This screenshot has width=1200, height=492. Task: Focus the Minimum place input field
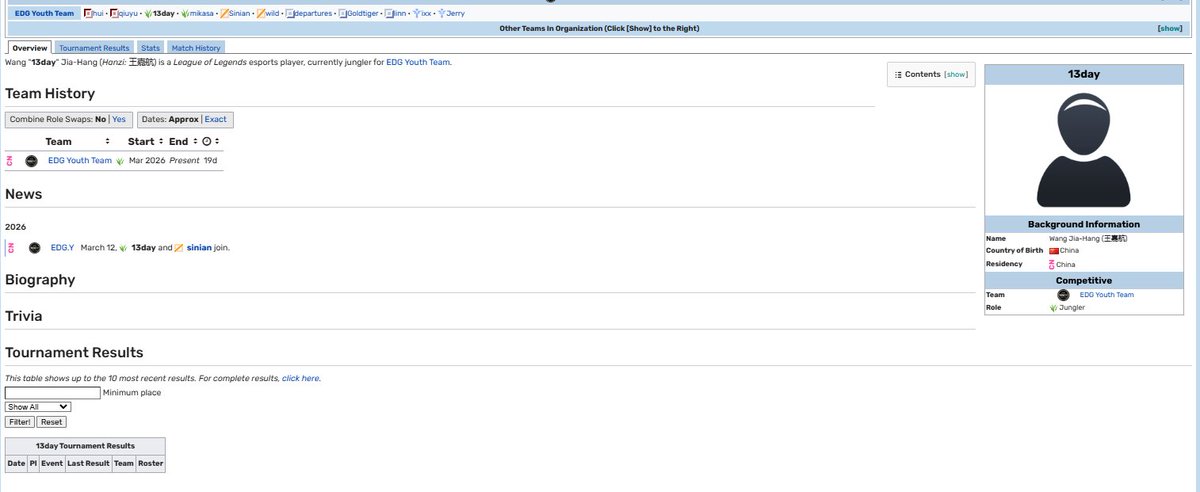pos(53,393)
